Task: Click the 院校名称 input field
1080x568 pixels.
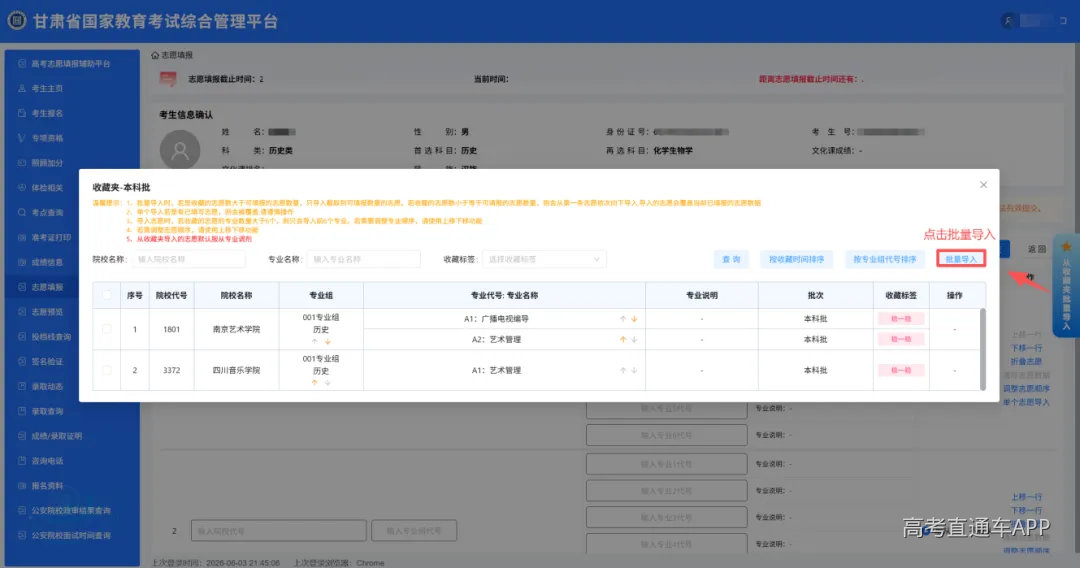Action: (x=188, y=260)
